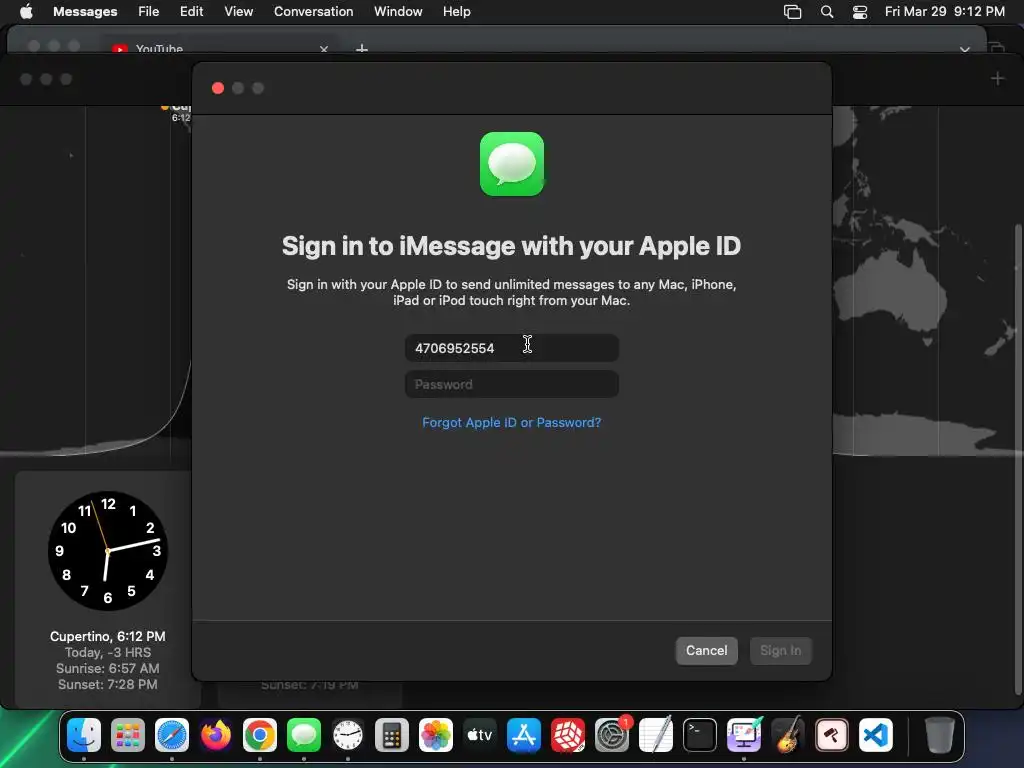This screenshot has height=768, width=1024.
Task: Launch Apple TV from the Dock
Action: click(x=479, y=735)
